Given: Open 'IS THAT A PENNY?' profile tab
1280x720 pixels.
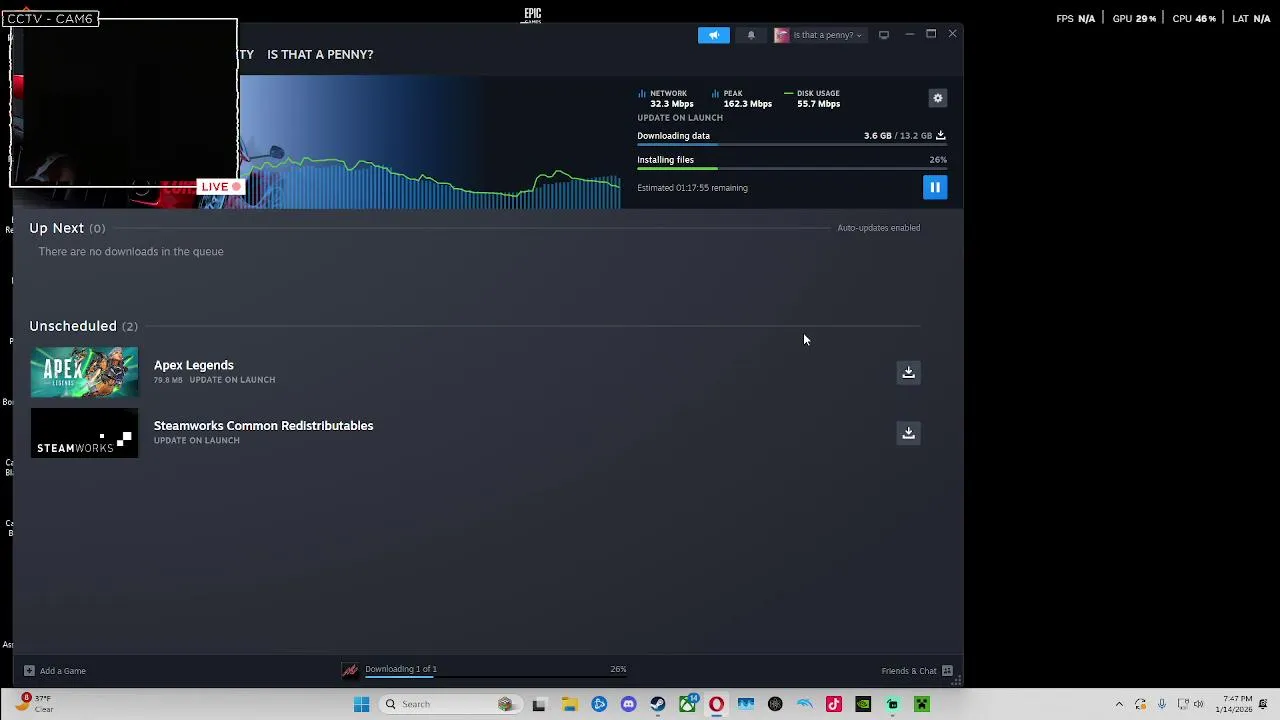Looking at the screenshot, I should coord(320,54).
